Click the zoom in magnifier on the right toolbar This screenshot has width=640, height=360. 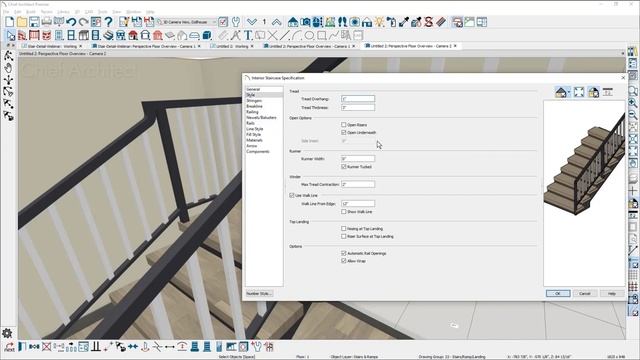[633, 103]
